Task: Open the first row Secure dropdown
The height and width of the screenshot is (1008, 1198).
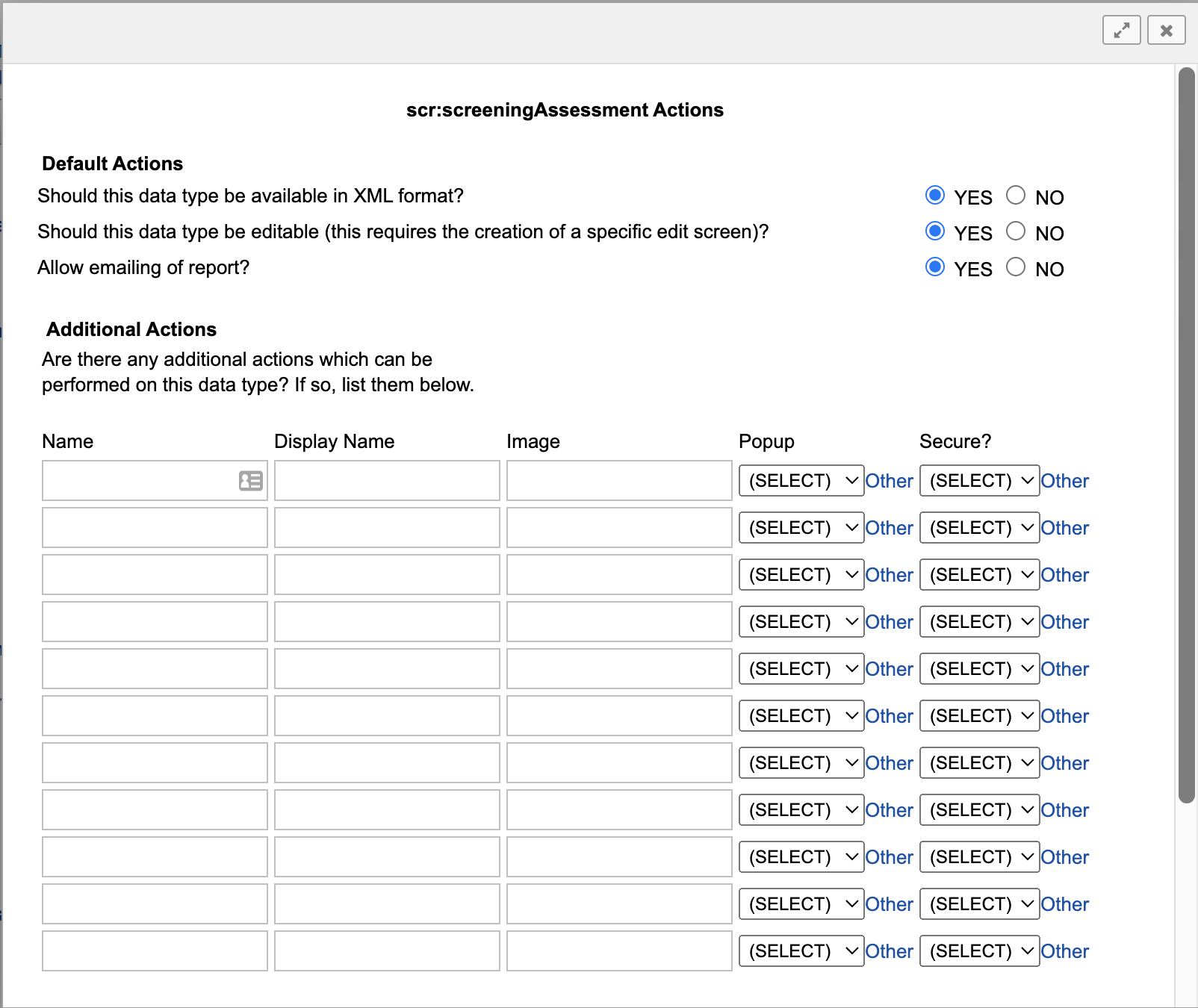Action: pos(979,481)
